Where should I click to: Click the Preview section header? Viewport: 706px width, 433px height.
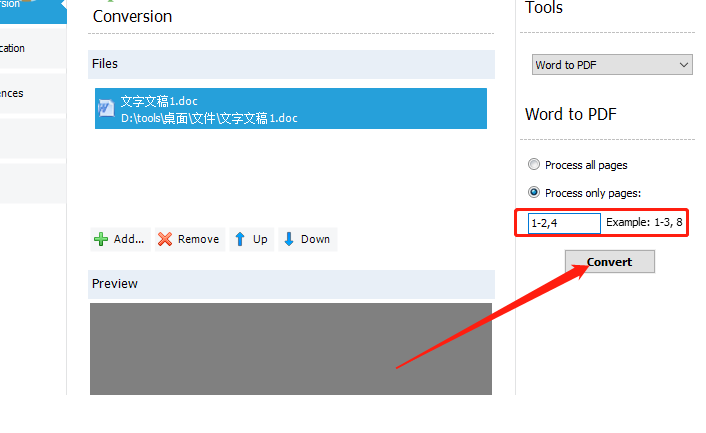click(x=291, y=284)
